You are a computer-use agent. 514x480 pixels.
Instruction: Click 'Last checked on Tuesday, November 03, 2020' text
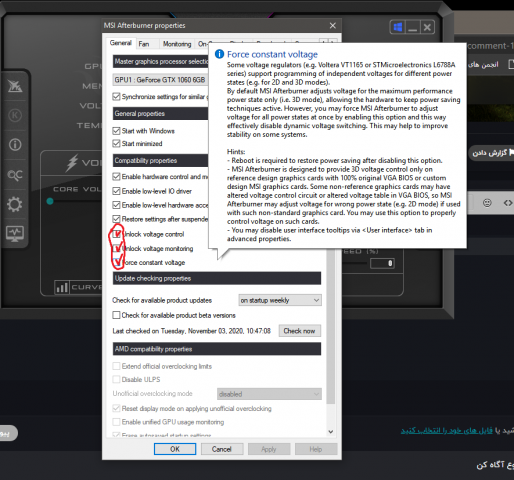[x=192, y=331]
